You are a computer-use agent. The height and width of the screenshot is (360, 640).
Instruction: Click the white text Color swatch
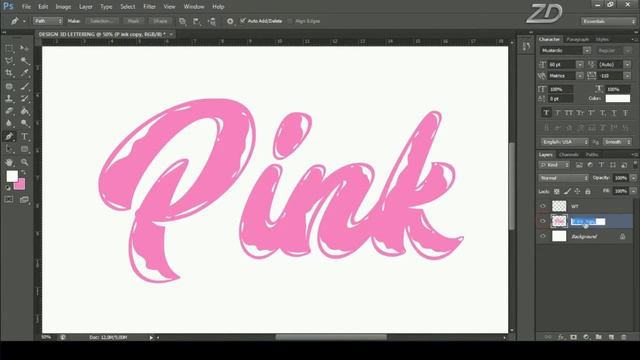pos(618,98)
